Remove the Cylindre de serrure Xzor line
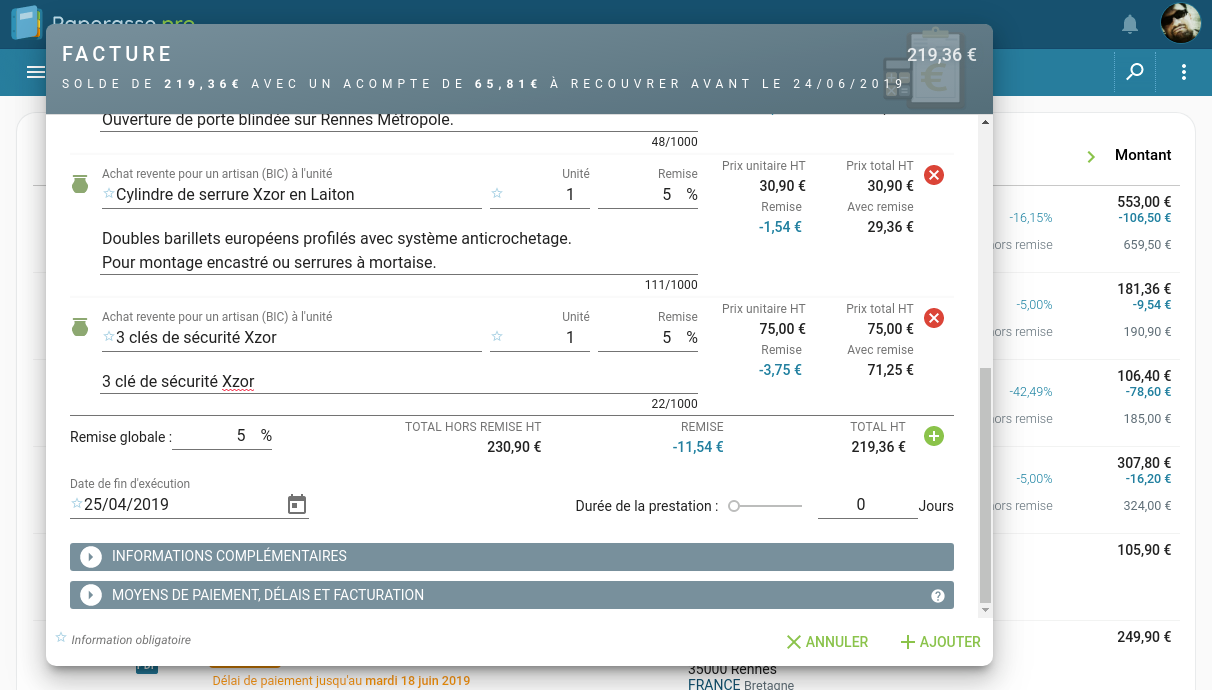 click(x=934, y=175)
